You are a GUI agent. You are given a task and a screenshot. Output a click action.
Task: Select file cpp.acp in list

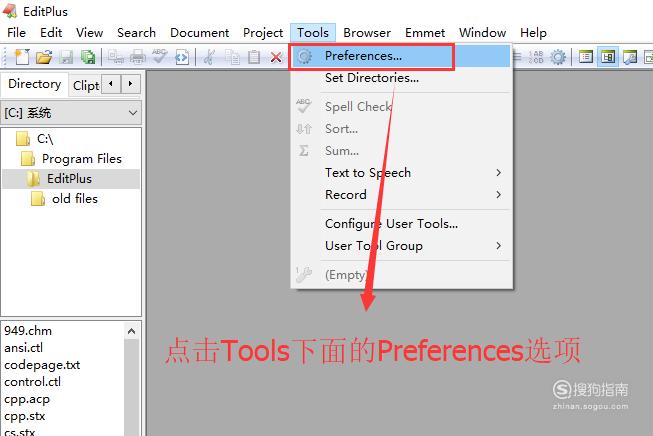pyautogui.click(x=27, y=399)
